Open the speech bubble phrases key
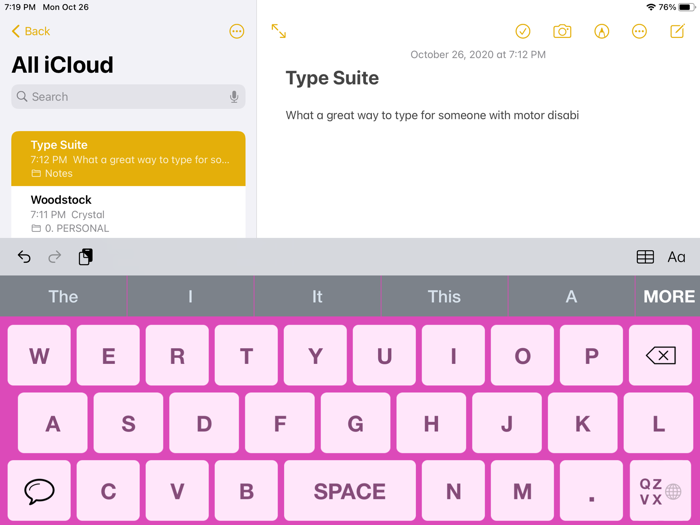700x525 pixels. tap(39, 491)
